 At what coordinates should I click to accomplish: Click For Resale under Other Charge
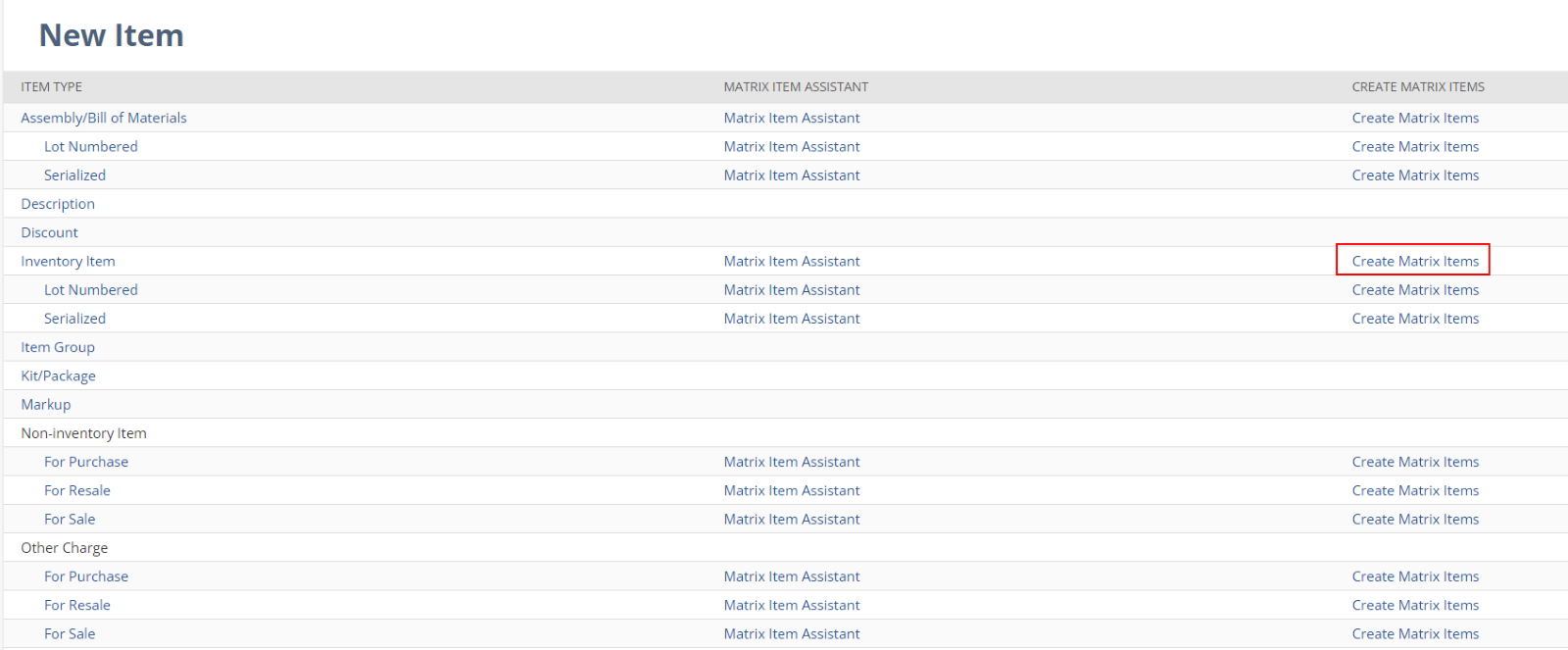(76, 605)
